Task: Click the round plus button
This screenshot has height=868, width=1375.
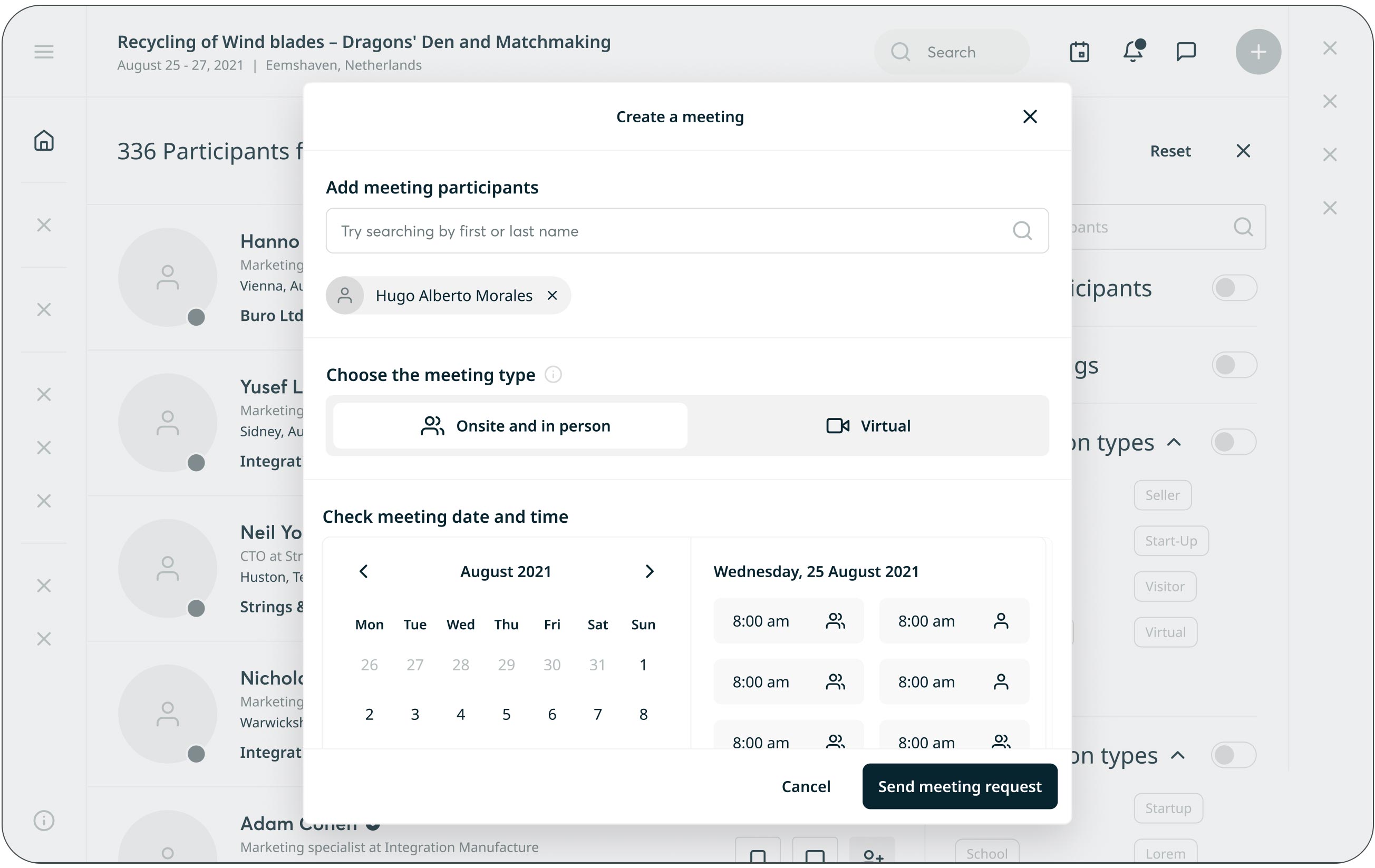Action: click(1258, 52)
